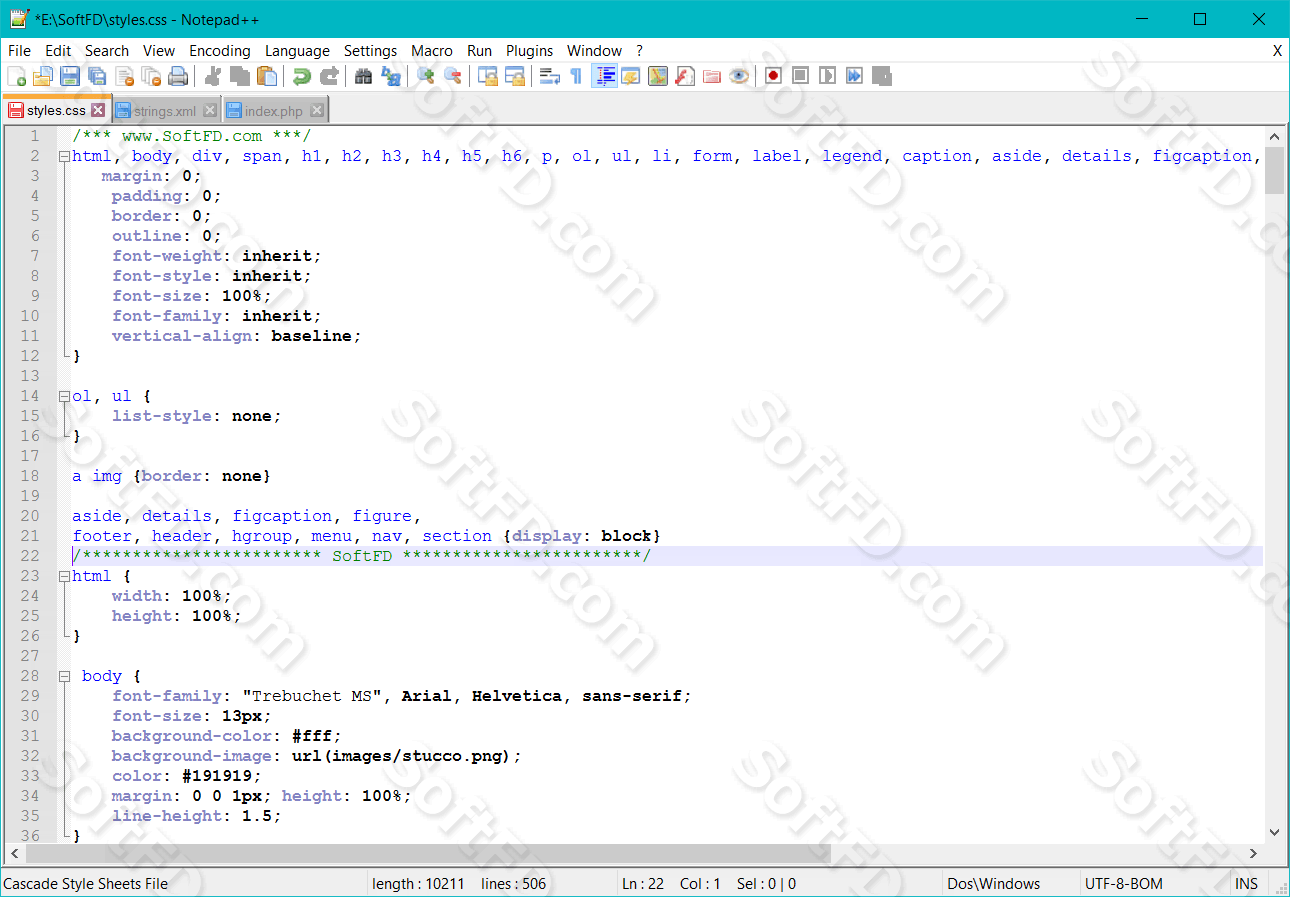
Task: Open the Search menu
Action: click(107, 51)
